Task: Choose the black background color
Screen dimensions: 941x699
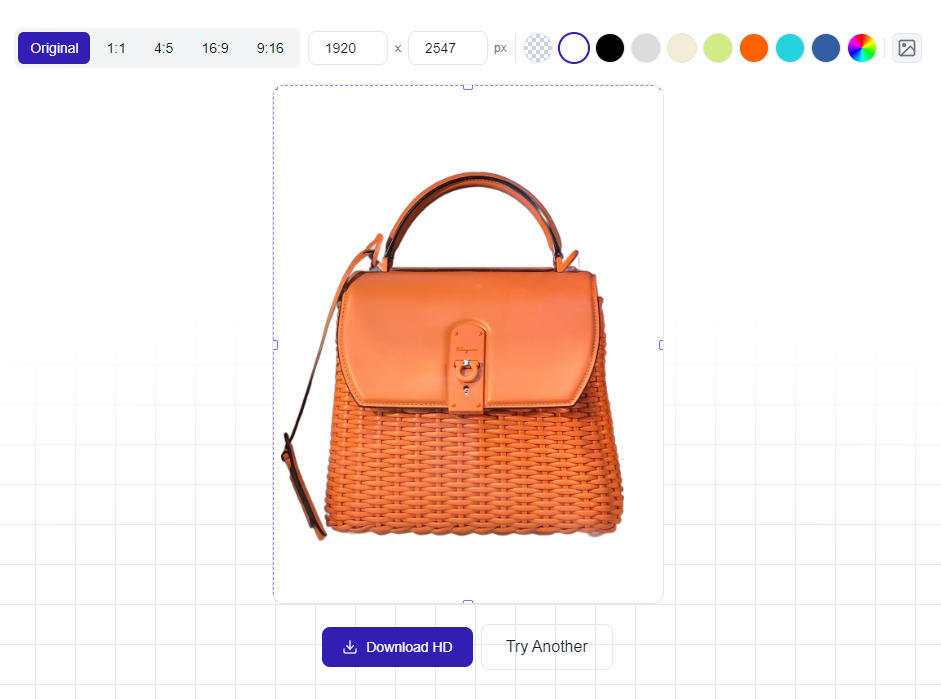Action: 610,48
